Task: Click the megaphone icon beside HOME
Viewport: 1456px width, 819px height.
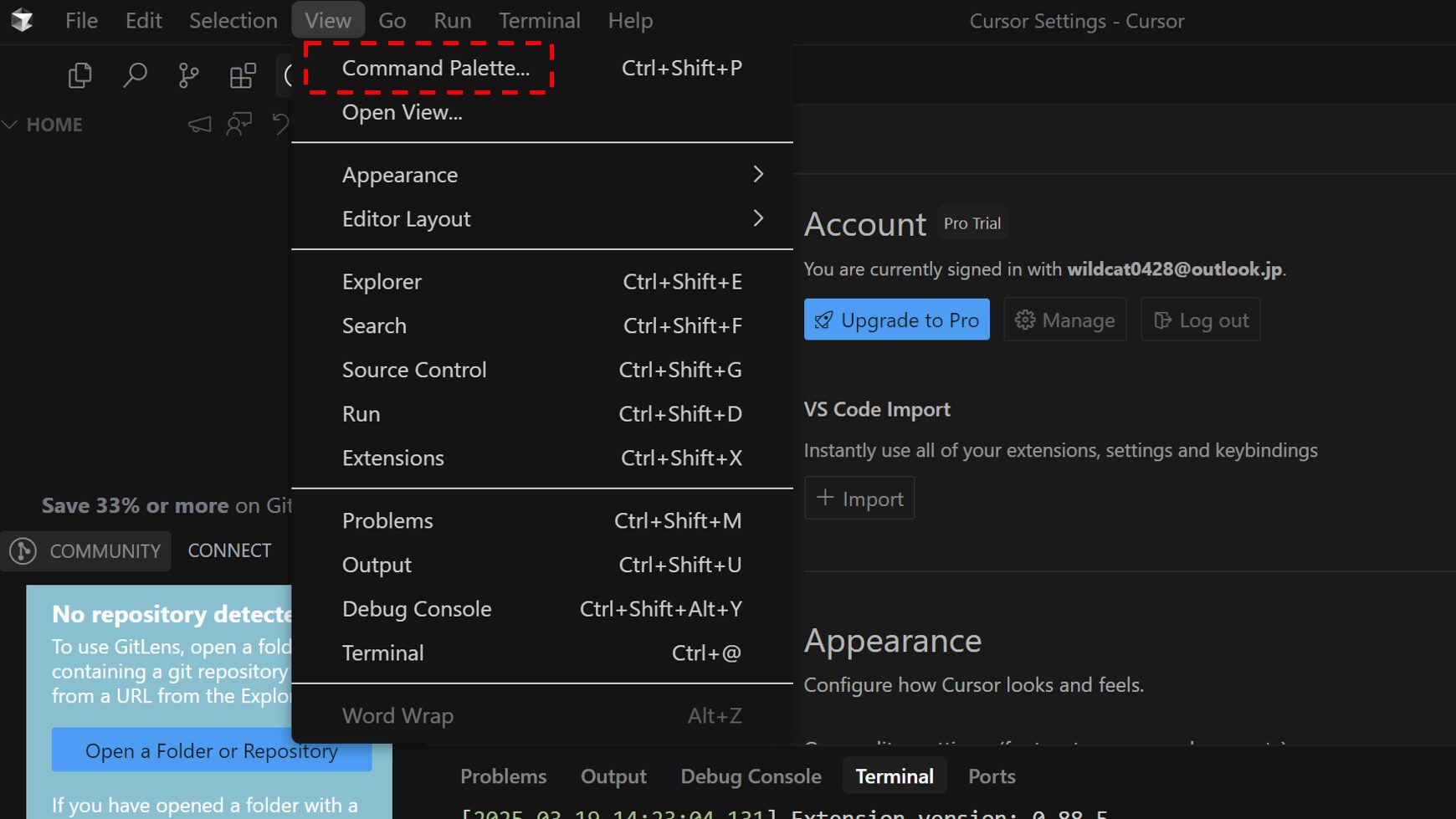Action: click(x=199, y=125)
